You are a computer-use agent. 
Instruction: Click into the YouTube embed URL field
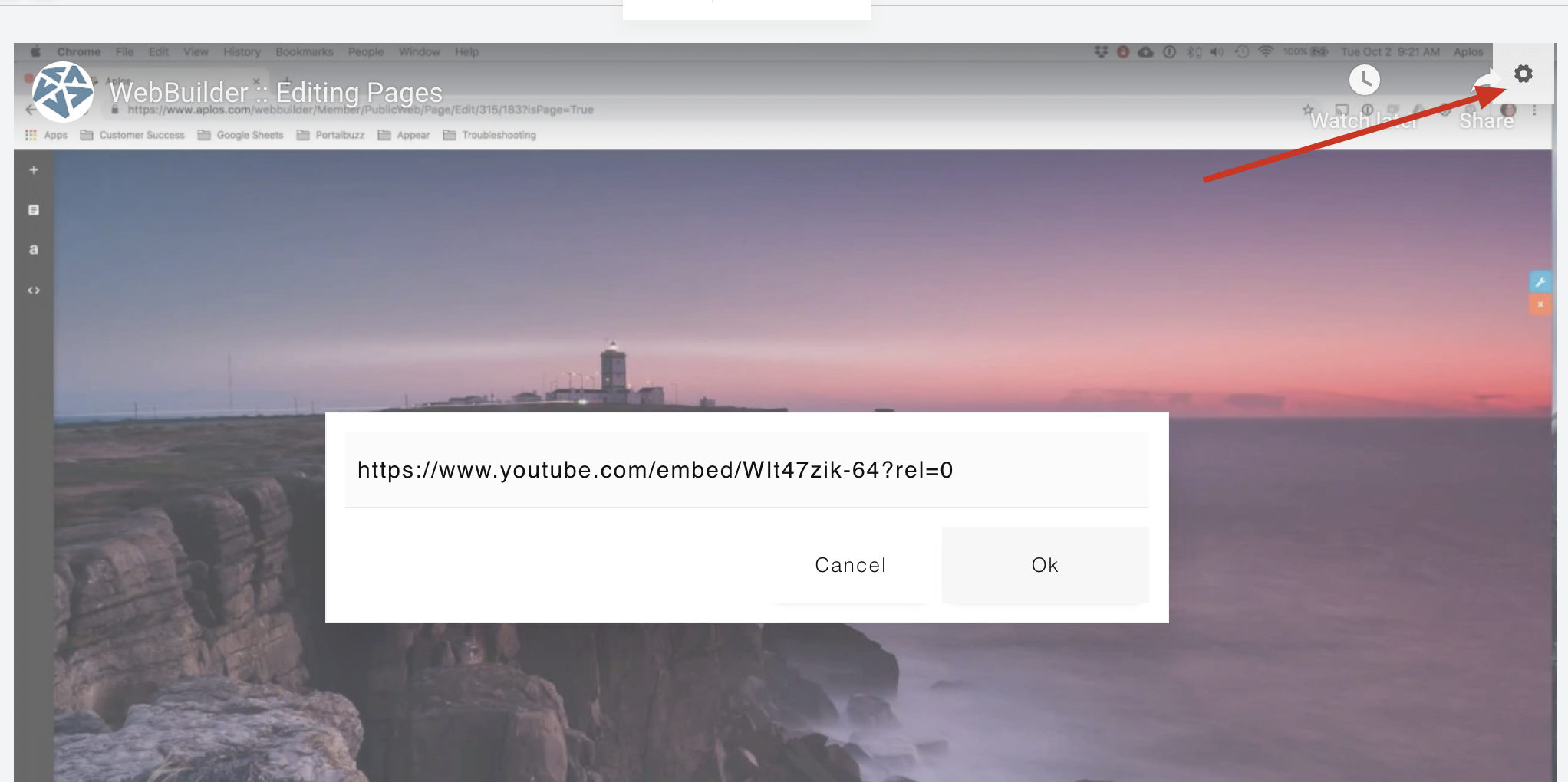click(746, 470)
